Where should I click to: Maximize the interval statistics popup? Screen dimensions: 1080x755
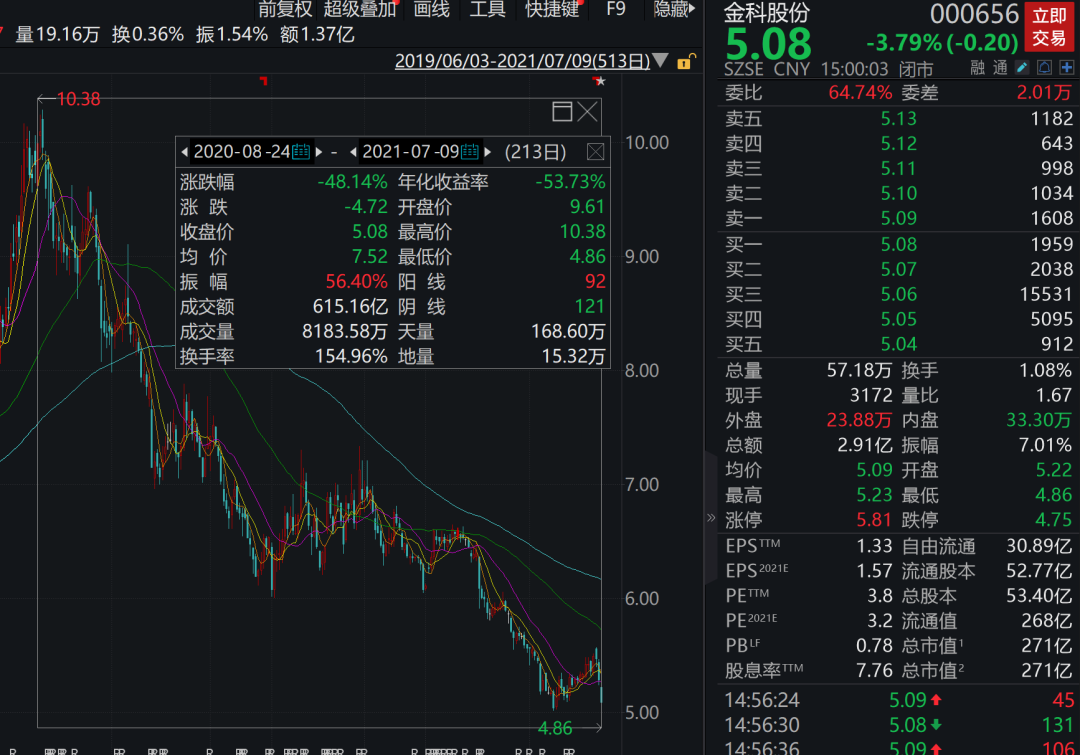pos(562,111)
